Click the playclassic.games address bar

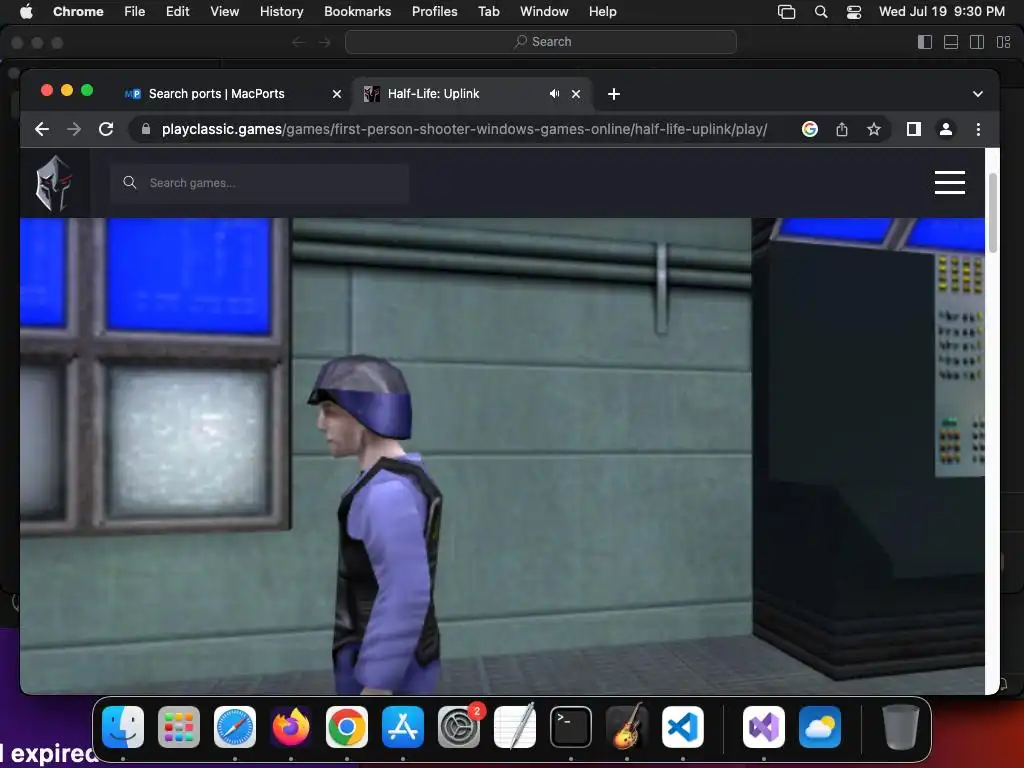464,129
